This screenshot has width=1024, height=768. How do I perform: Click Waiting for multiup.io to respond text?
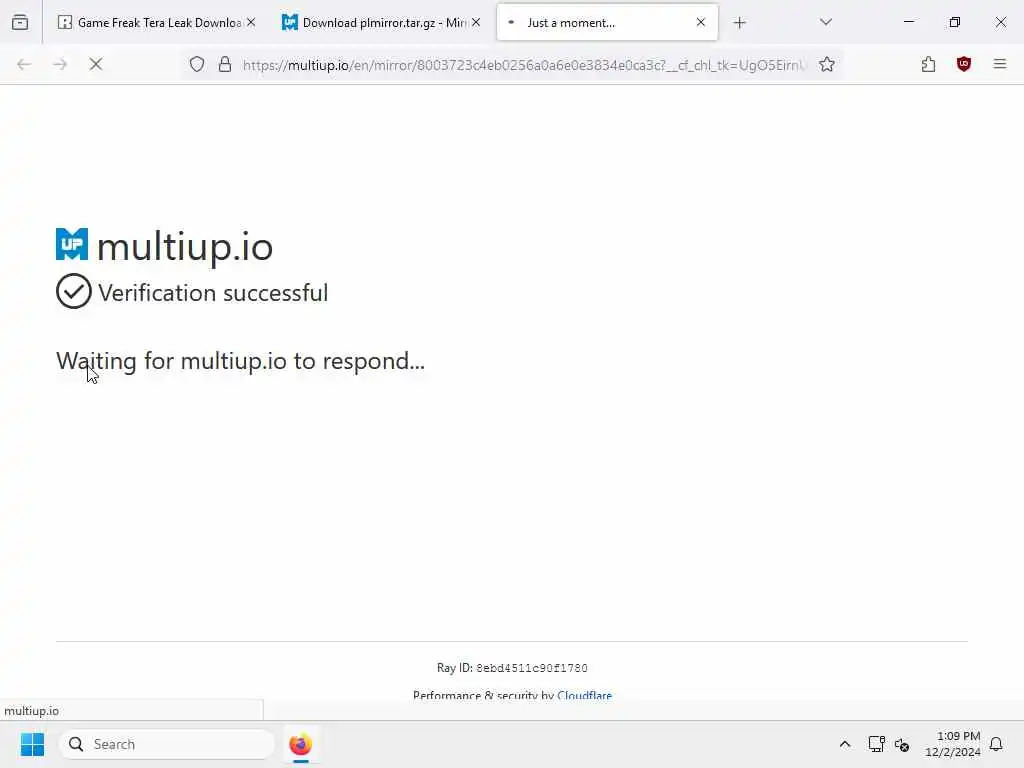pyautogui.click(x=240, y=361)
